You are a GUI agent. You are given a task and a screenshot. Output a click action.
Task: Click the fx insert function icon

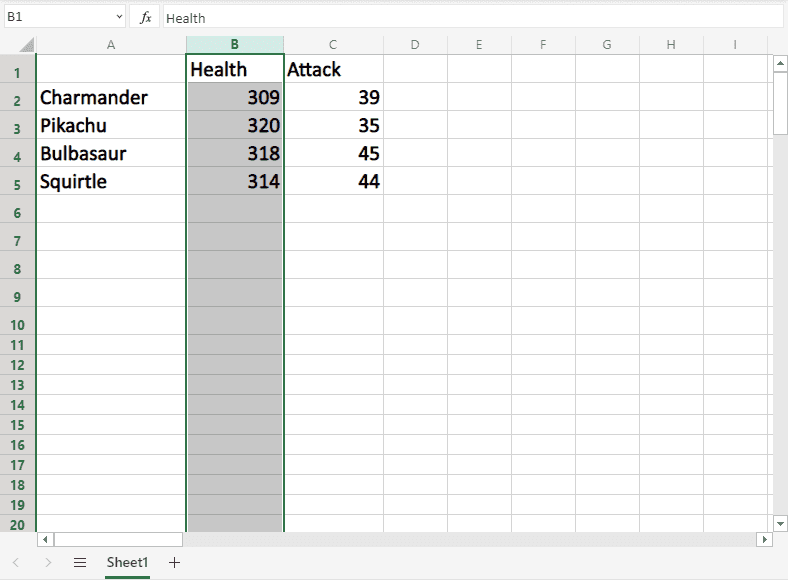145,18
